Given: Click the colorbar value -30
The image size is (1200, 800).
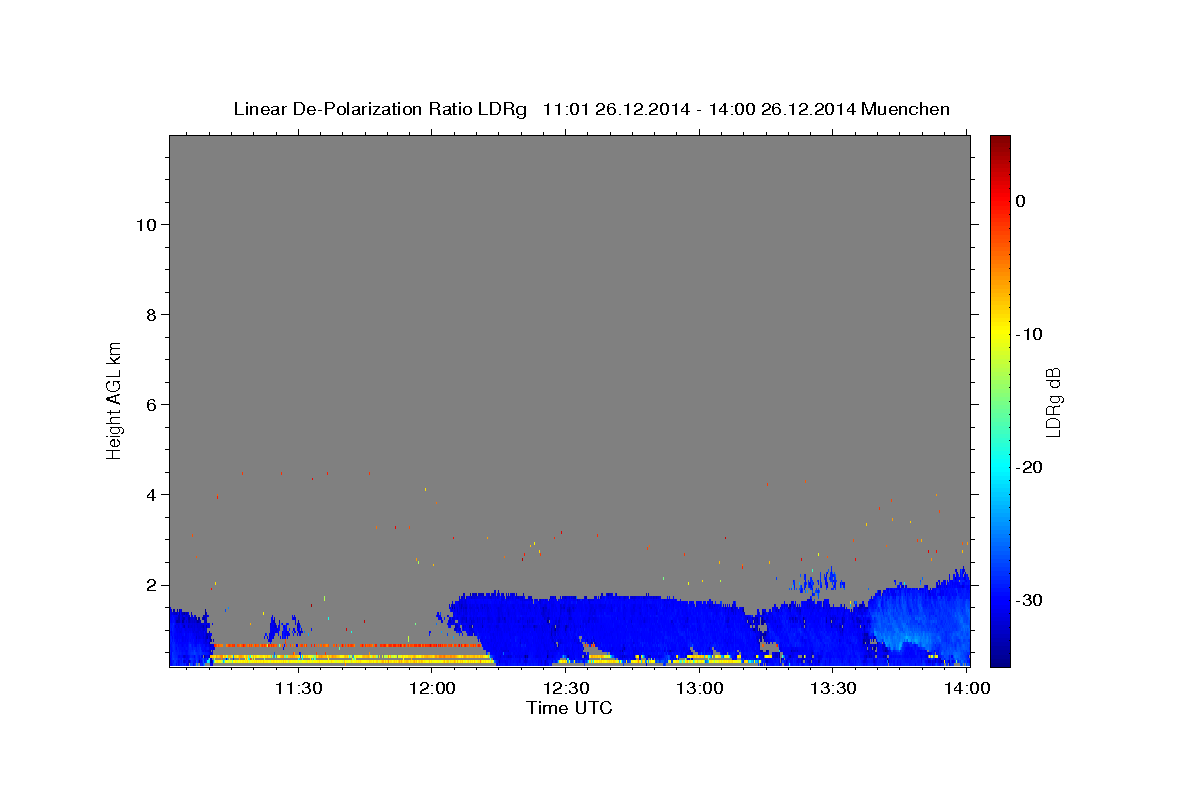Looking at the screenshot, I should click(x=1031, y=600).
